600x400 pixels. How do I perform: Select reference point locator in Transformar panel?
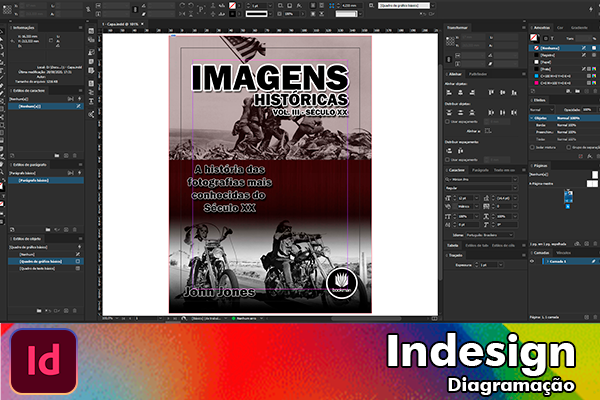point(450,41)
